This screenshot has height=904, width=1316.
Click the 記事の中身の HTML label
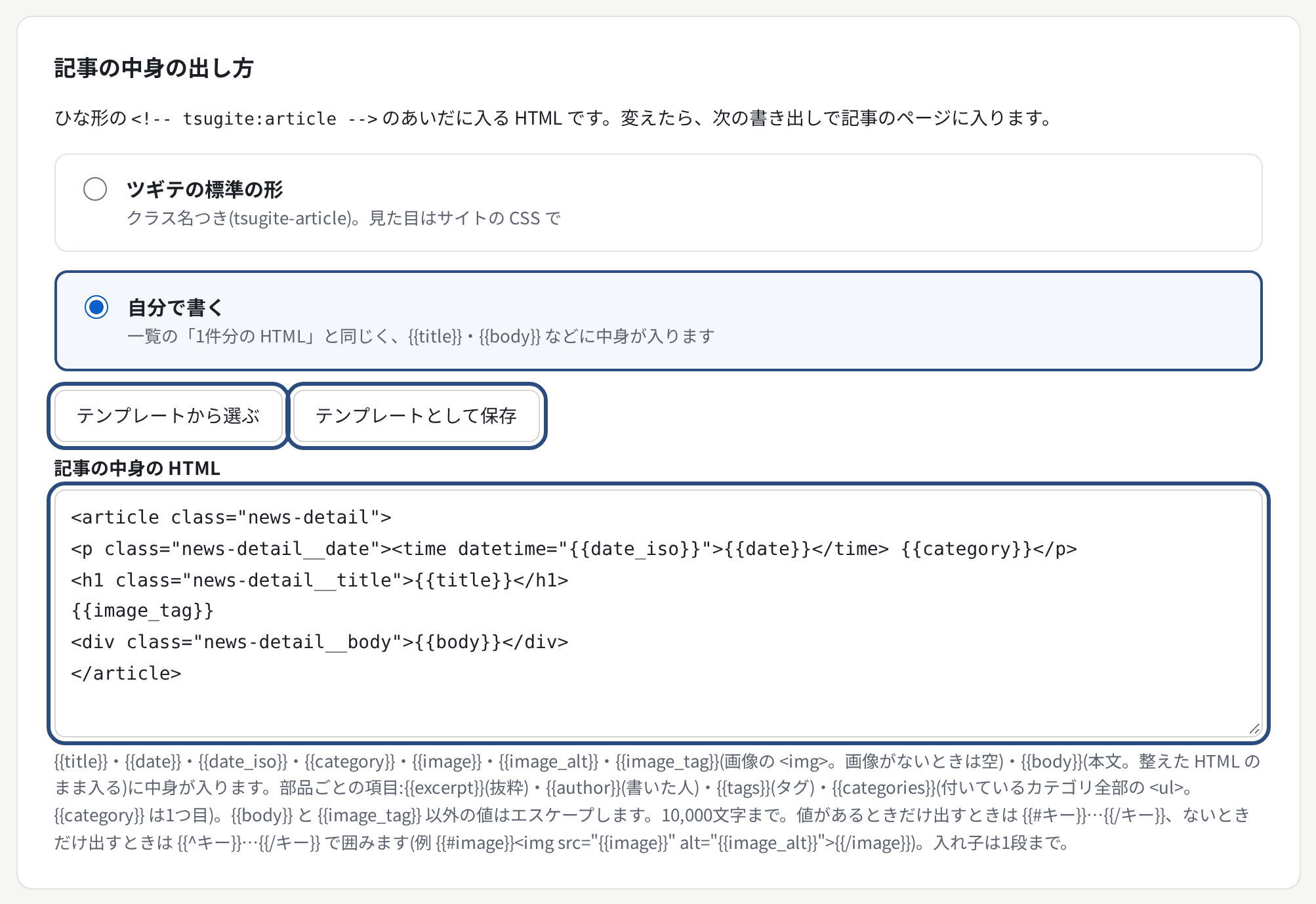coord(137,468)
